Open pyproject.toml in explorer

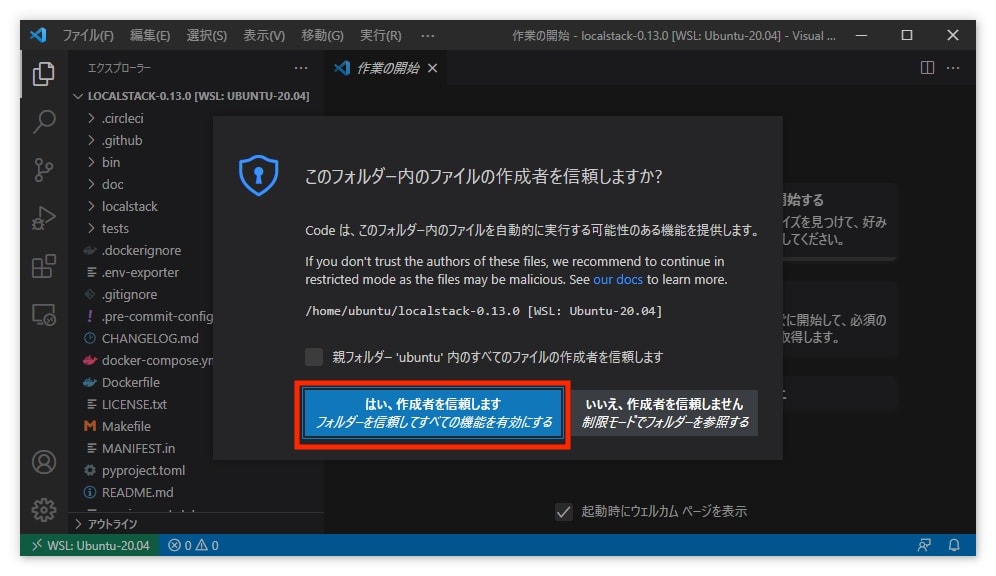point(143,471)
